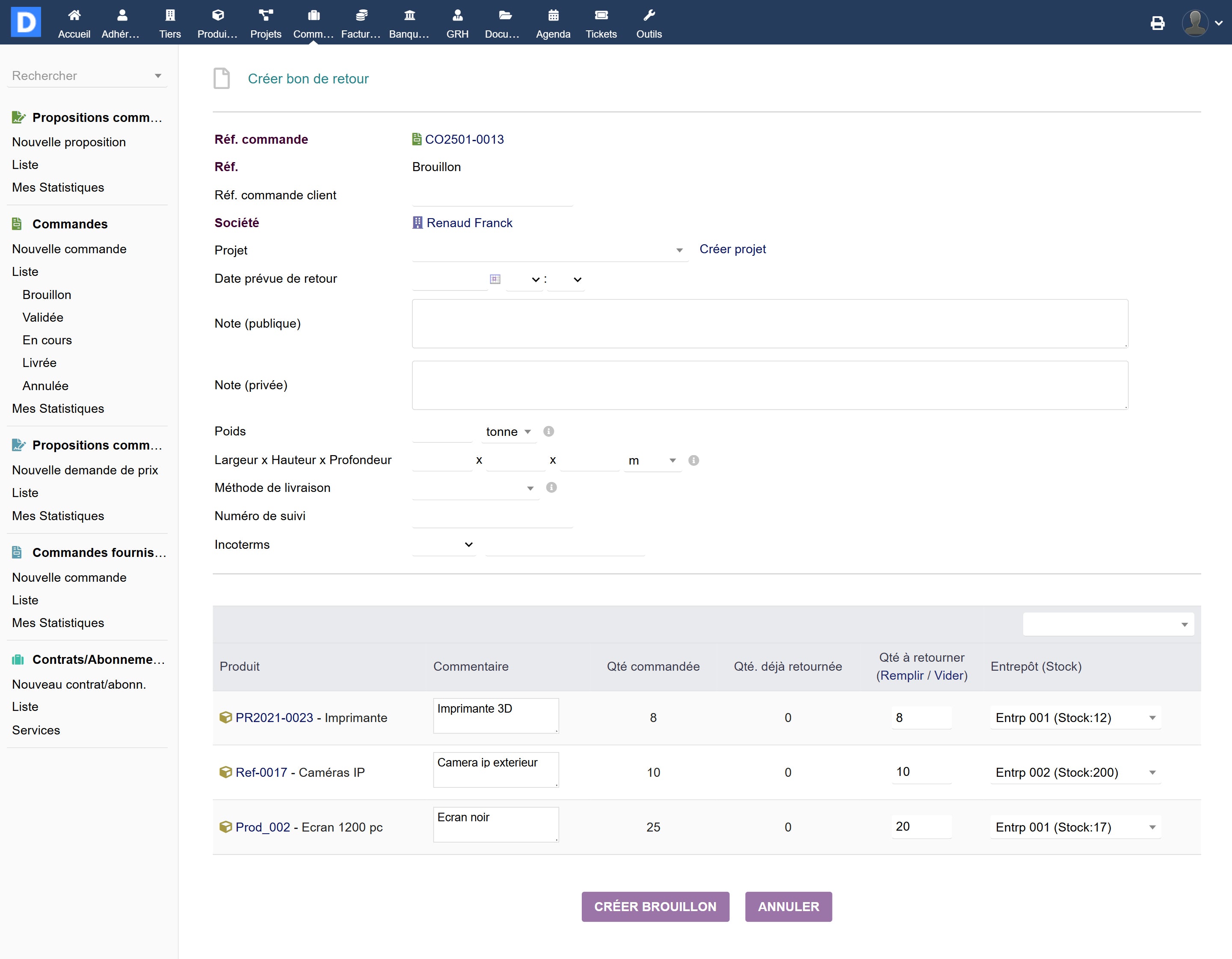This screenshot has height=959, width=1232.
Task: Click info icon beside delivery method
Action: tap(551, 487)
